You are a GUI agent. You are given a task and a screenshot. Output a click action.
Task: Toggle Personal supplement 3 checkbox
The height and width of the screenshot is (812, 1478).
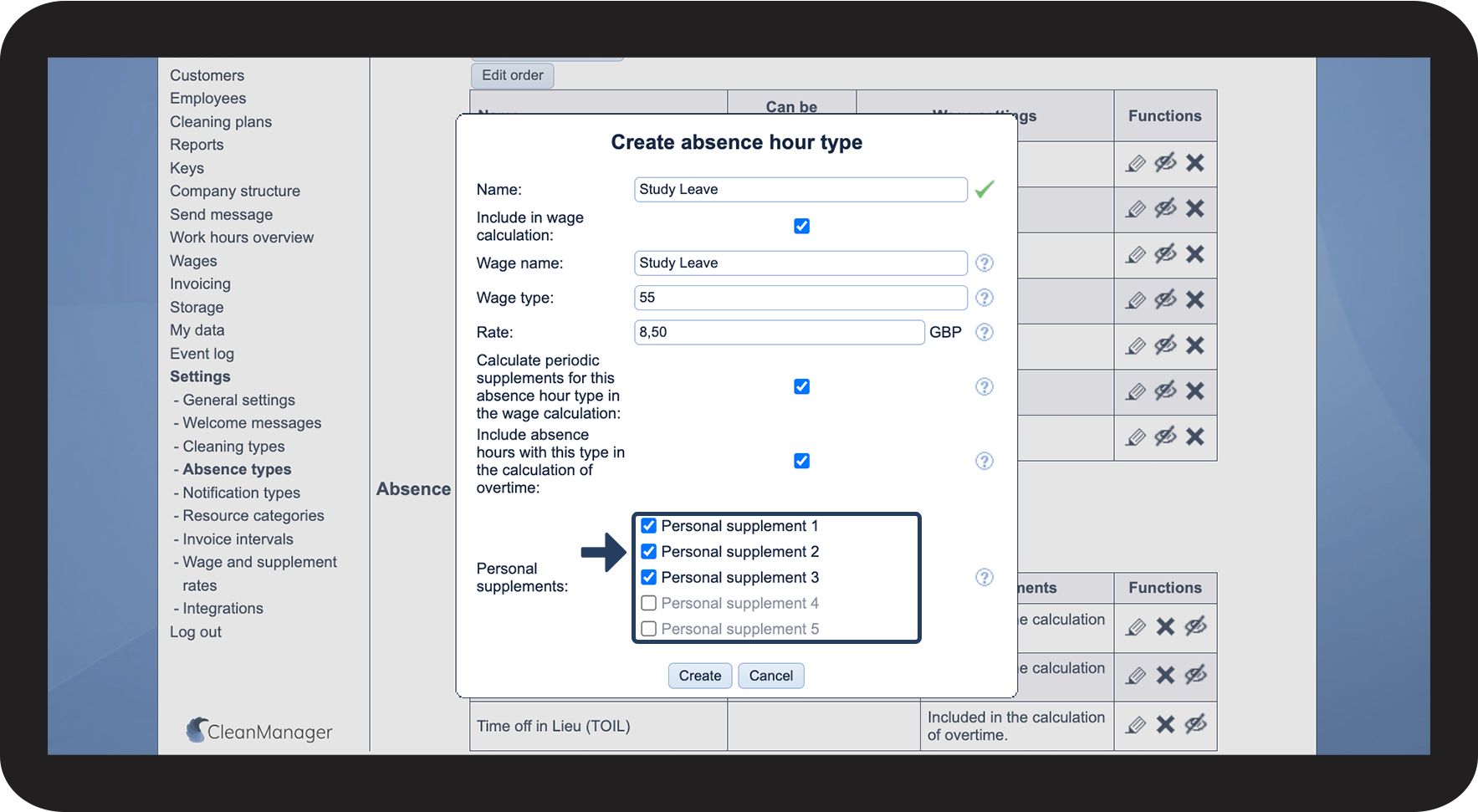point(648,577)
